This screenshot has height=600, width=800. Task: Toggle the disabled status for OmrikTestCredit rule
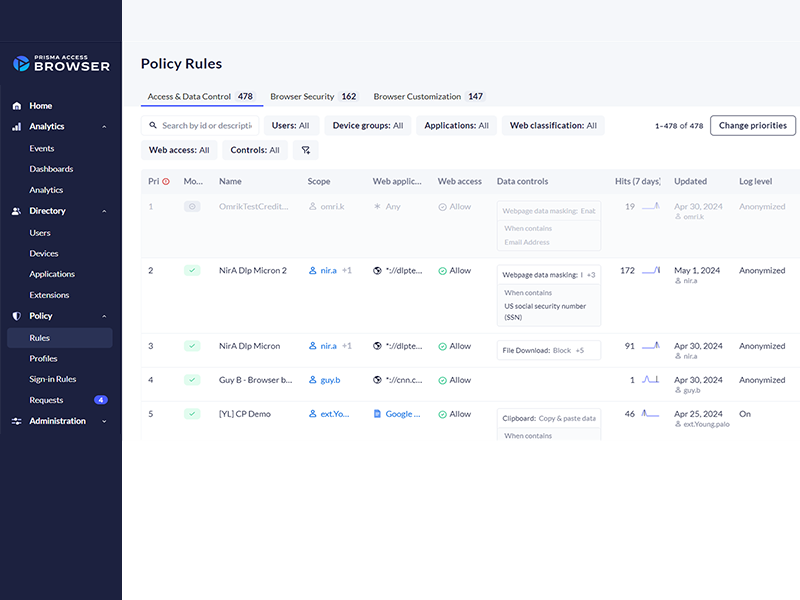(192, 206)
